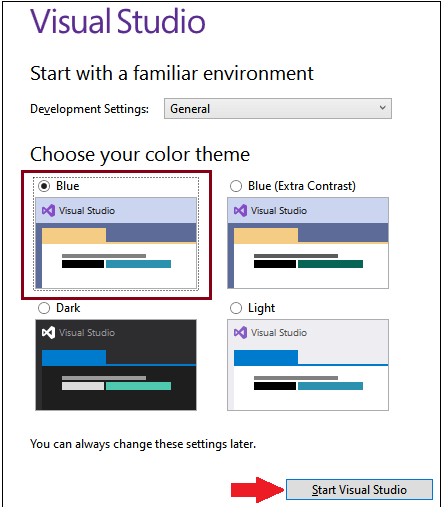
Task: Open the Development Settings dropdown arrow
Action: pyautogui.click(x=382, y=108)
